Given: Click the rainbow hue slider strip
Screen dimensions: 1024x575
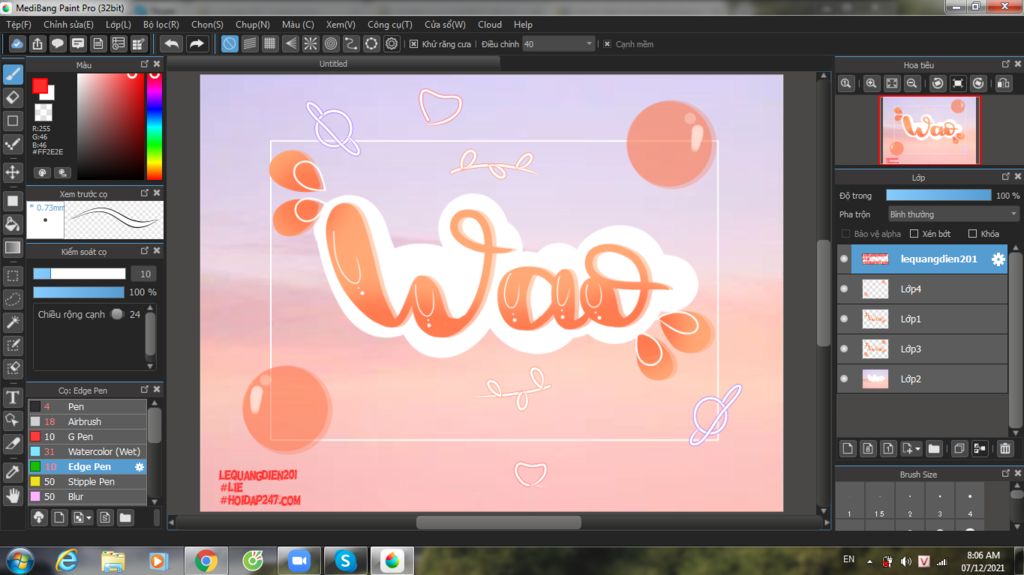Looking at the screenshot, I should click(x=154, y=126).
